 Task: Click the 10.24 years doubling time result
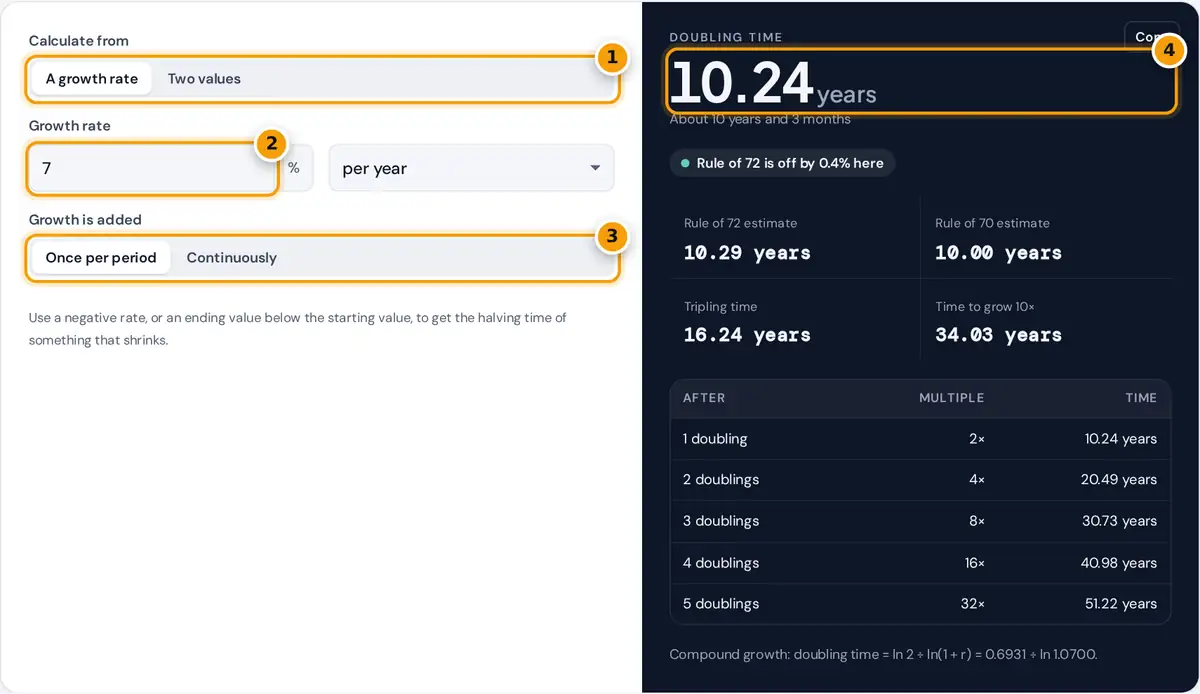point(773,82)
